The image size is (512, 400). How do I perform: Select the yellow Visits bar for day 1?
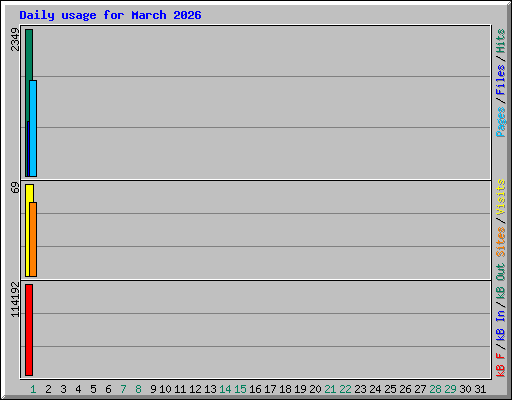pos(28,230)
